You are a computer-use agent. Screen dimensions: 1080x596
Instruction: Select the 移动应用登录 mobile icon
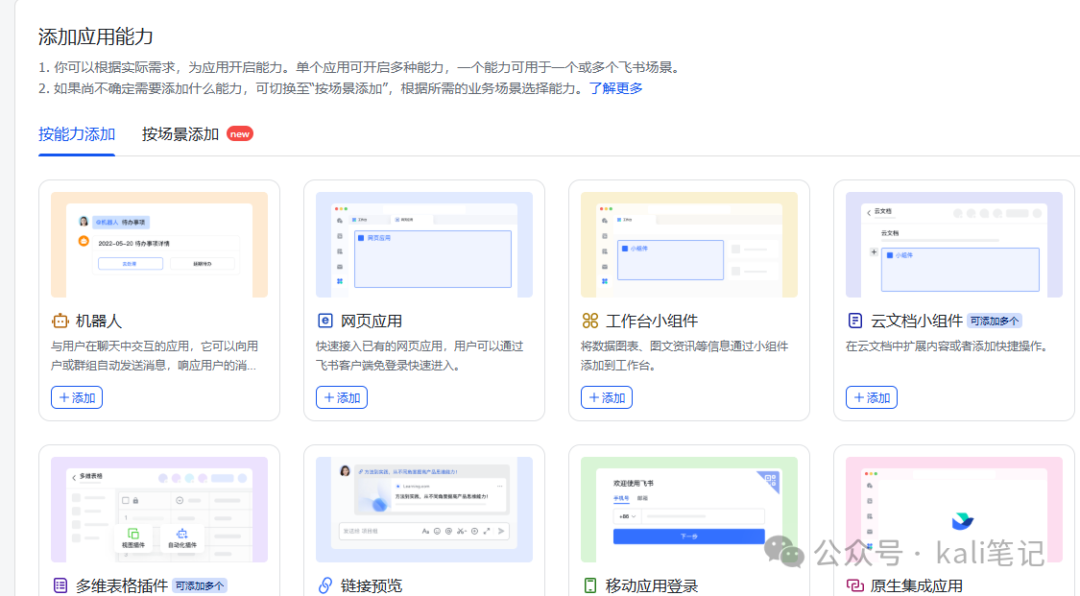tap(589, 585)
